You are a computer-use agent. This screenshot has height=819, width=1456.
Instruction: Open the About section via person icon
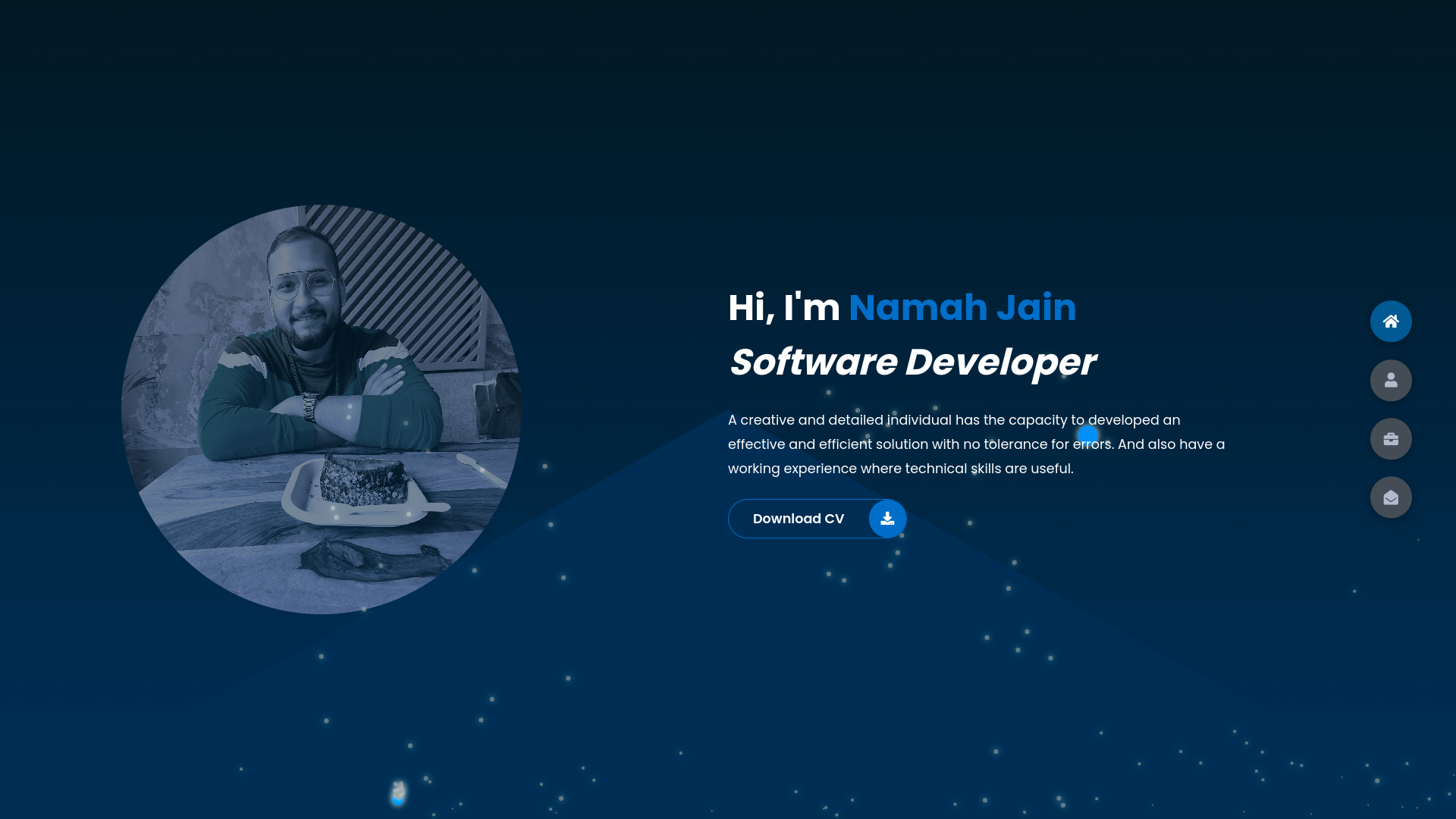(1390, 380)
